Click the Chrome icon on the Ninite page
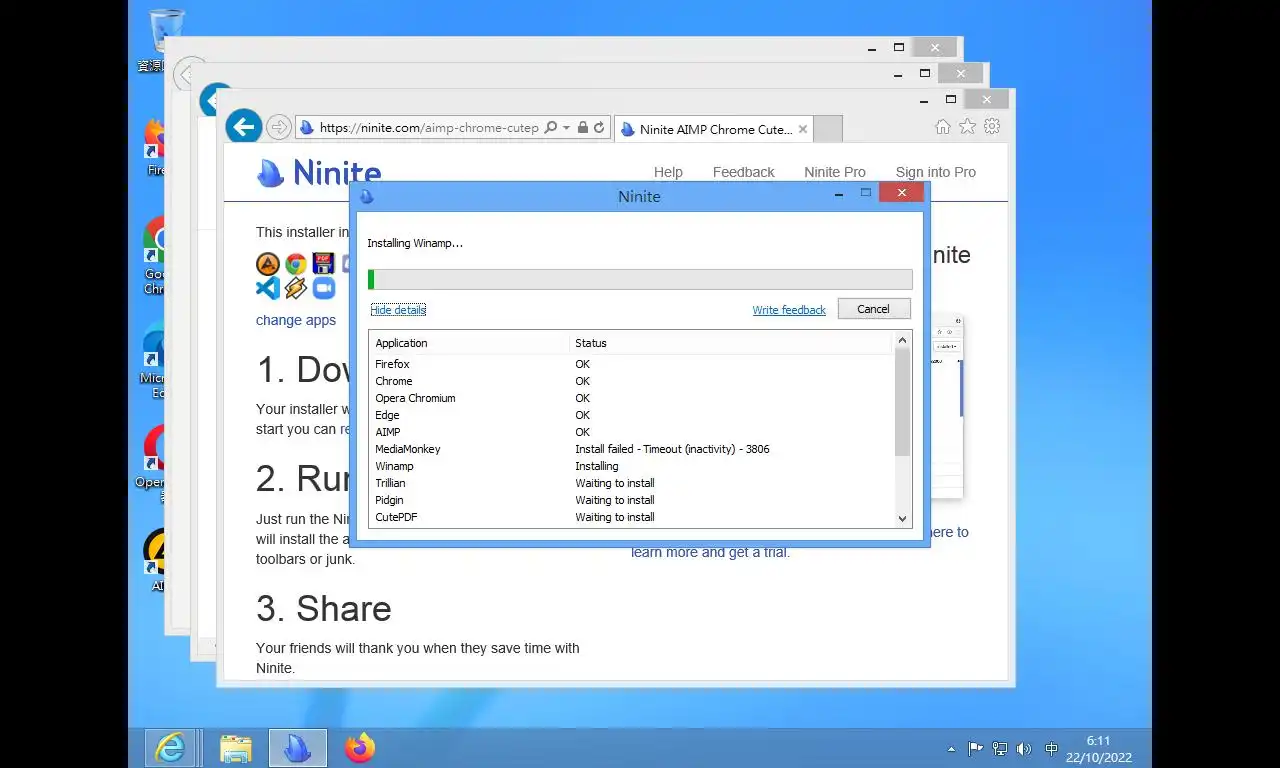The width and height of the screenshot is (1280, 768). [296, 264]
